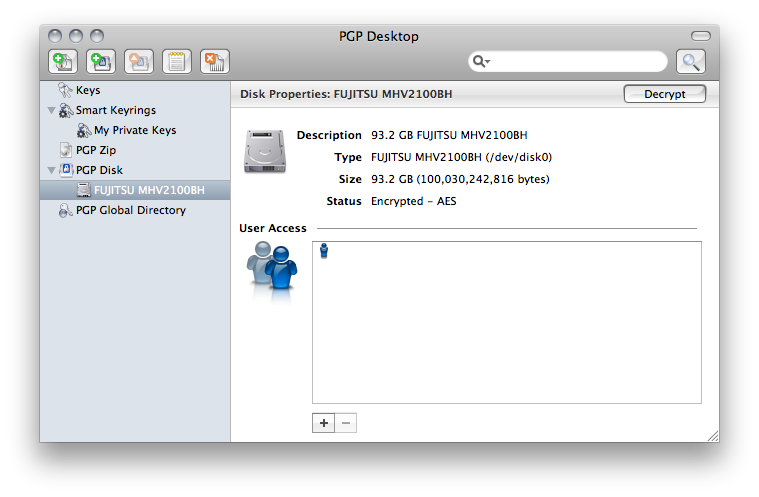Click the Smart Keyrings gear-keys icon

[66, 110]
